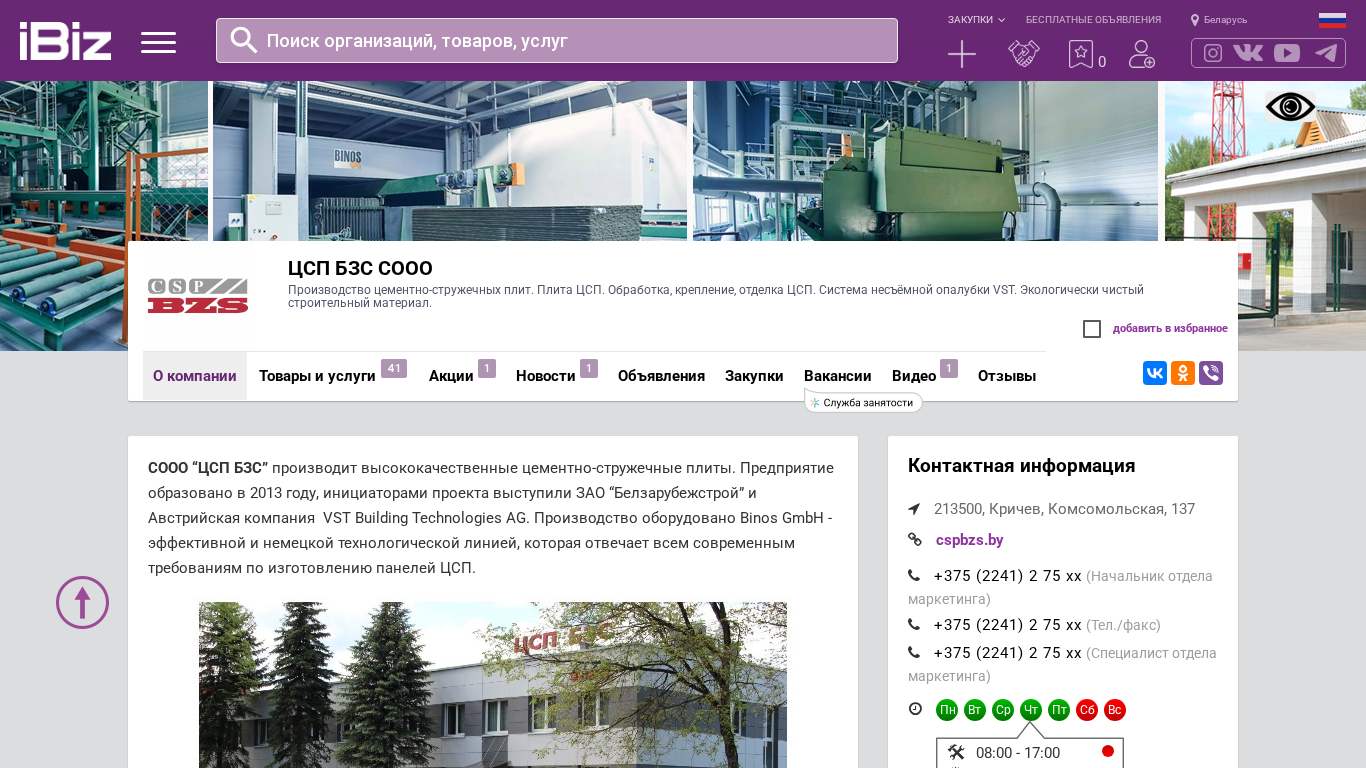Click phone icon beside Тел./факс number
The image size is (1366, 768).
click(914, 625)
